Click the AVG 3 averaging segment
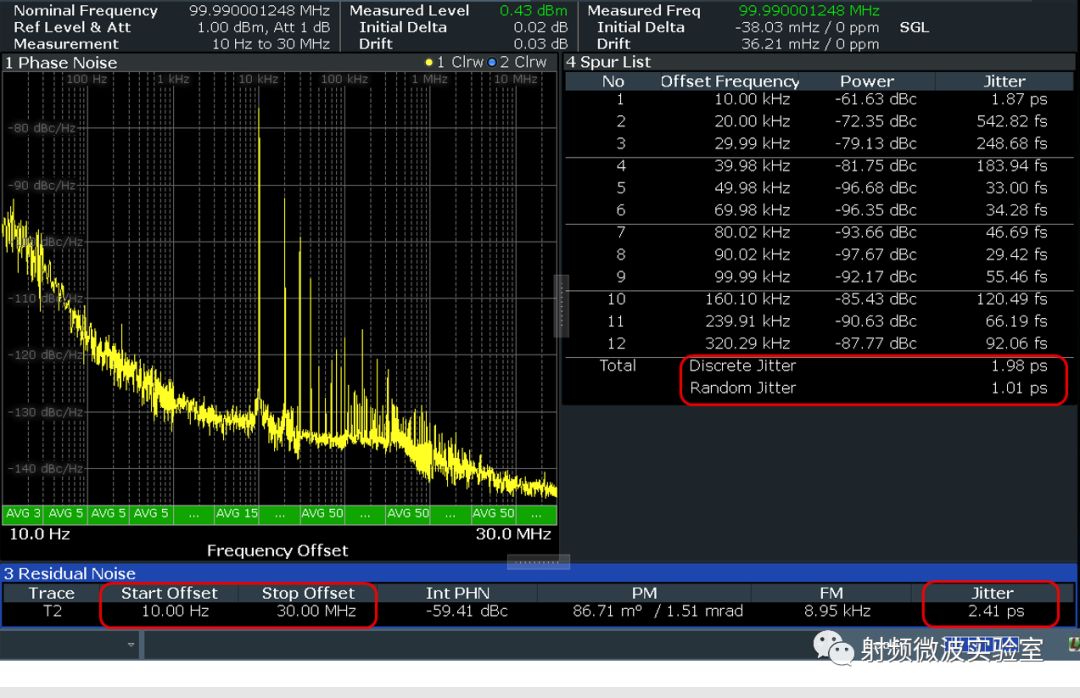 [x=23, y=513]
